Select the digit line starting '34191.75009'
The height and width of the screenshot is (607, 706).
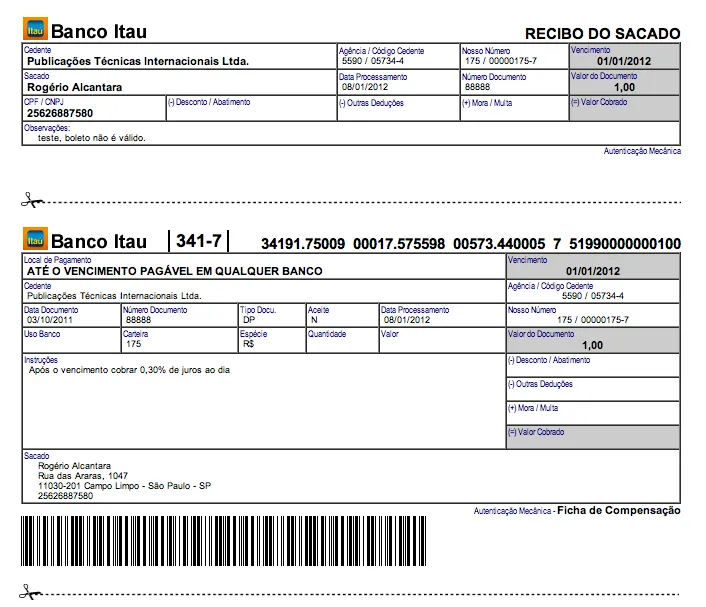pos(471,244)
